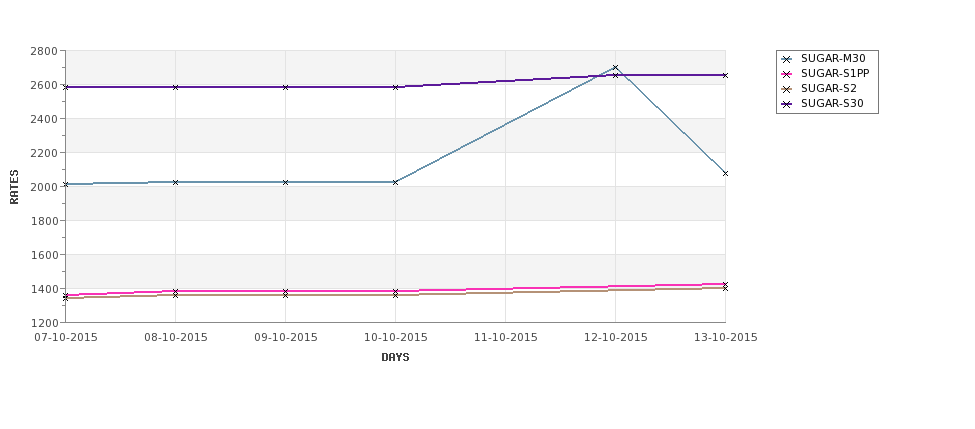Click the SUGAR-M30 marker on 10-10-2015
This screenshot has width=975, height=429.
click(395, 182)
